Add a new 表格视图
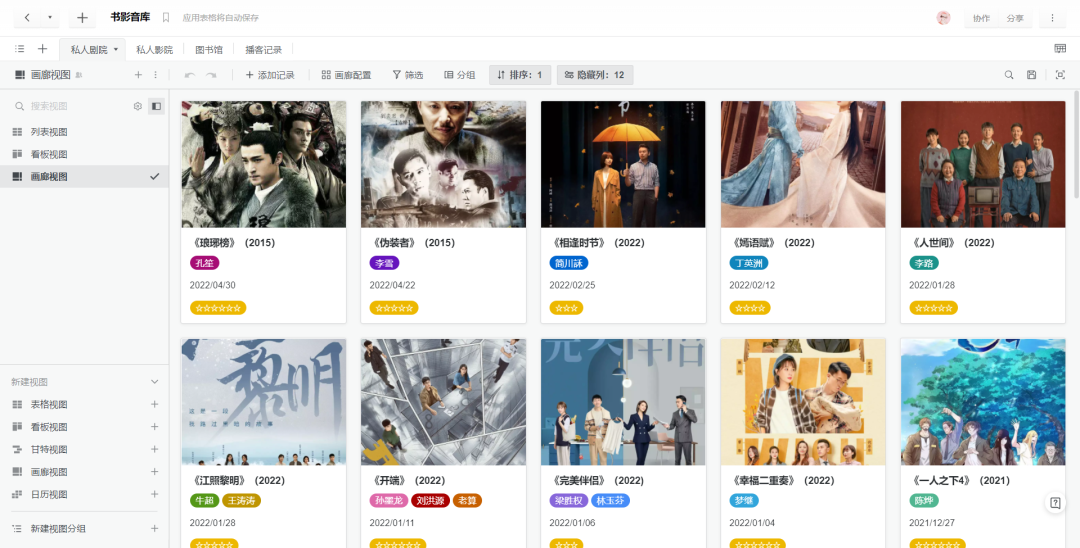This screenshot has width=1080, height=548. pyautogui.click(x=155, y=404)
